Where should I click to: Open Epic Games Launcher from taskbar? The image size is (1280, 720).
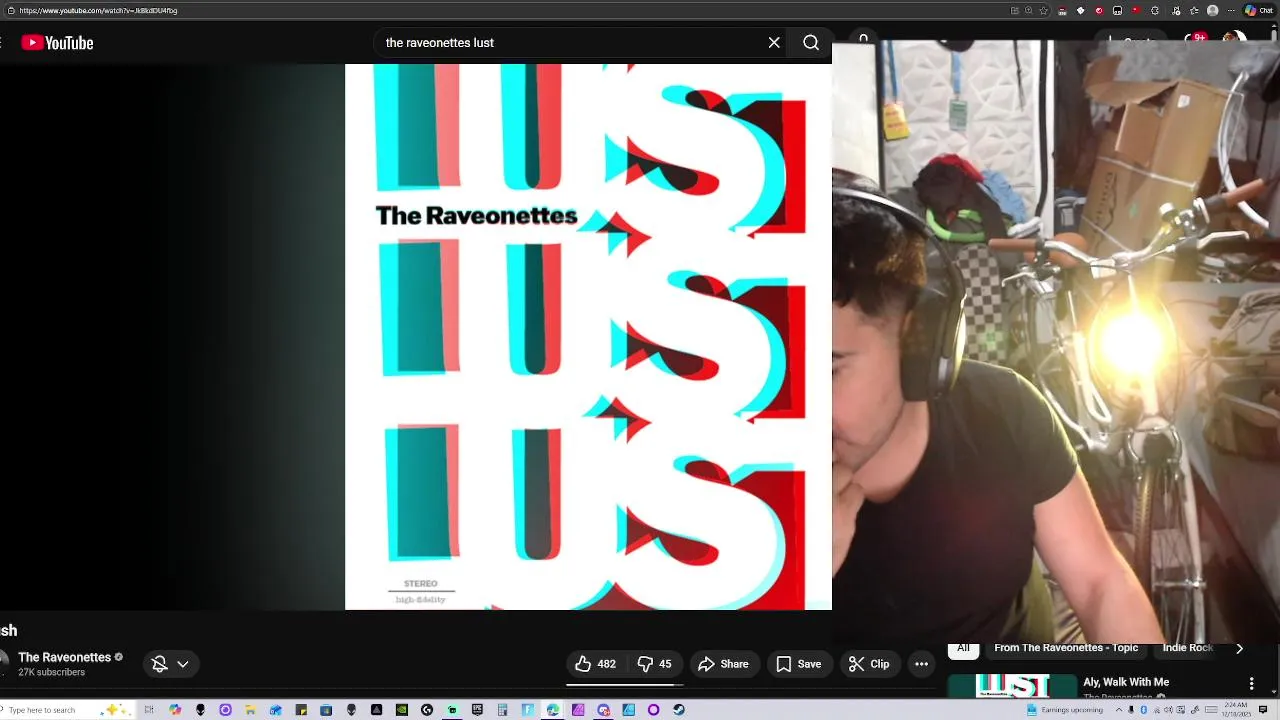coord(477,710)
